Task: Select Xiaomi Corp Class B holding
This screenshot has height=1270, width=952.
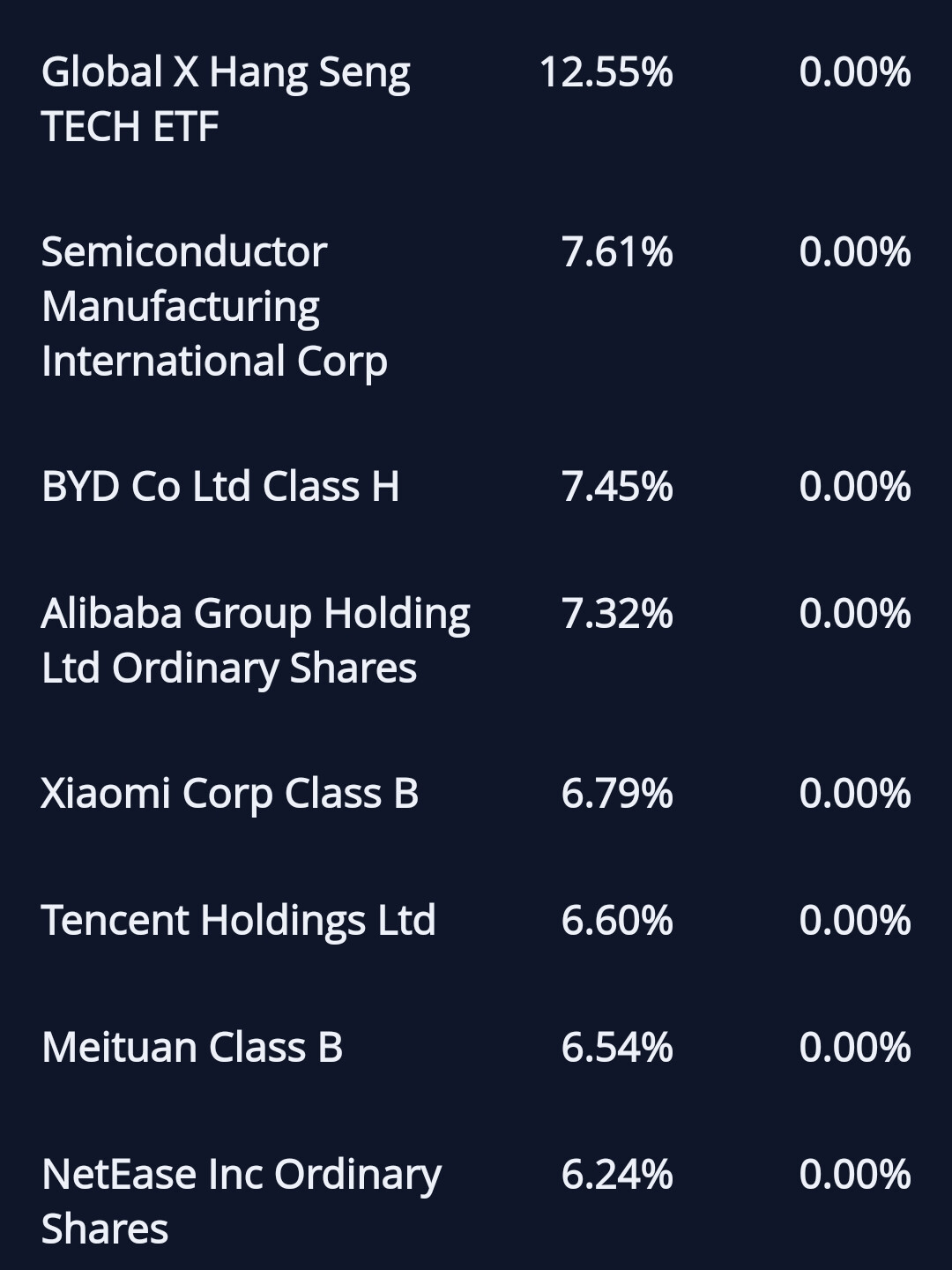Action: pyautogui.click(x=229, y=793)
